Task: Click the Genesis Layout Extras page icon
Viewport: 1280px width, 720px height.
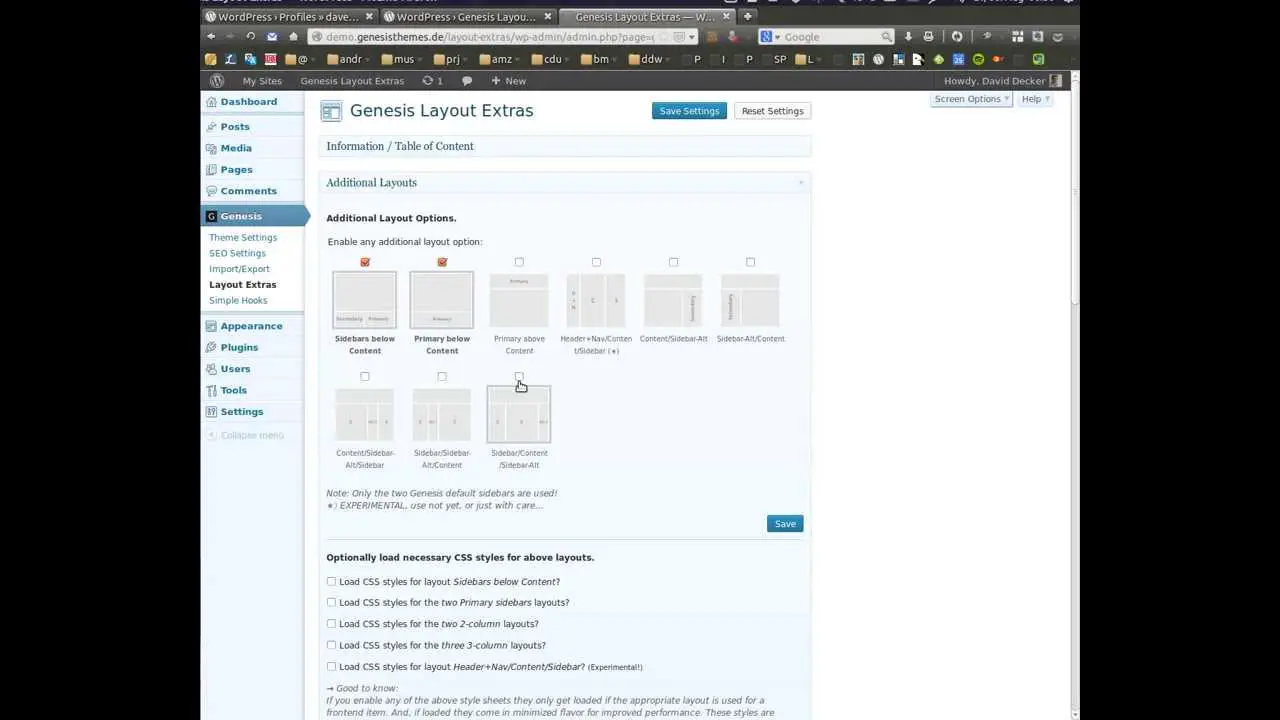Action: [x=331, y=111]
